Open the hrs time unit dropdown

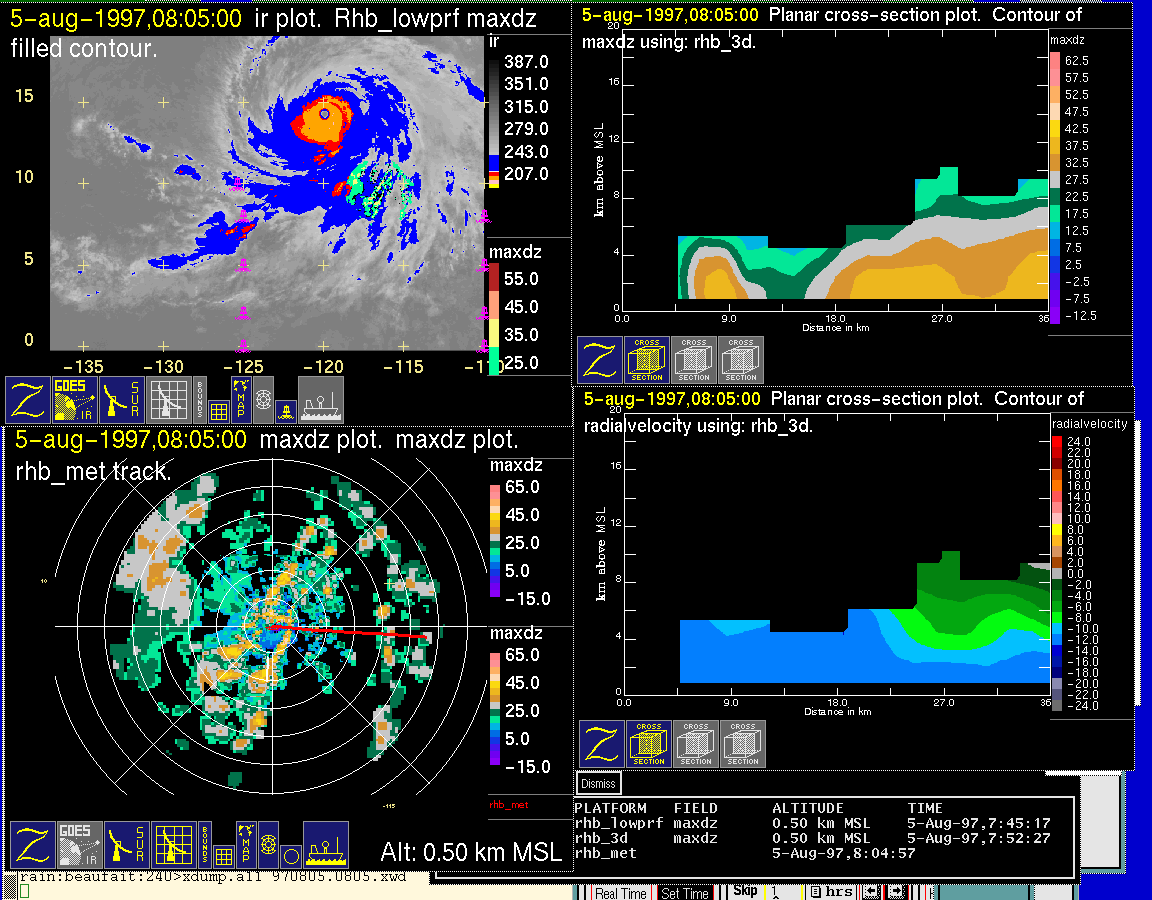pos(831,891)
